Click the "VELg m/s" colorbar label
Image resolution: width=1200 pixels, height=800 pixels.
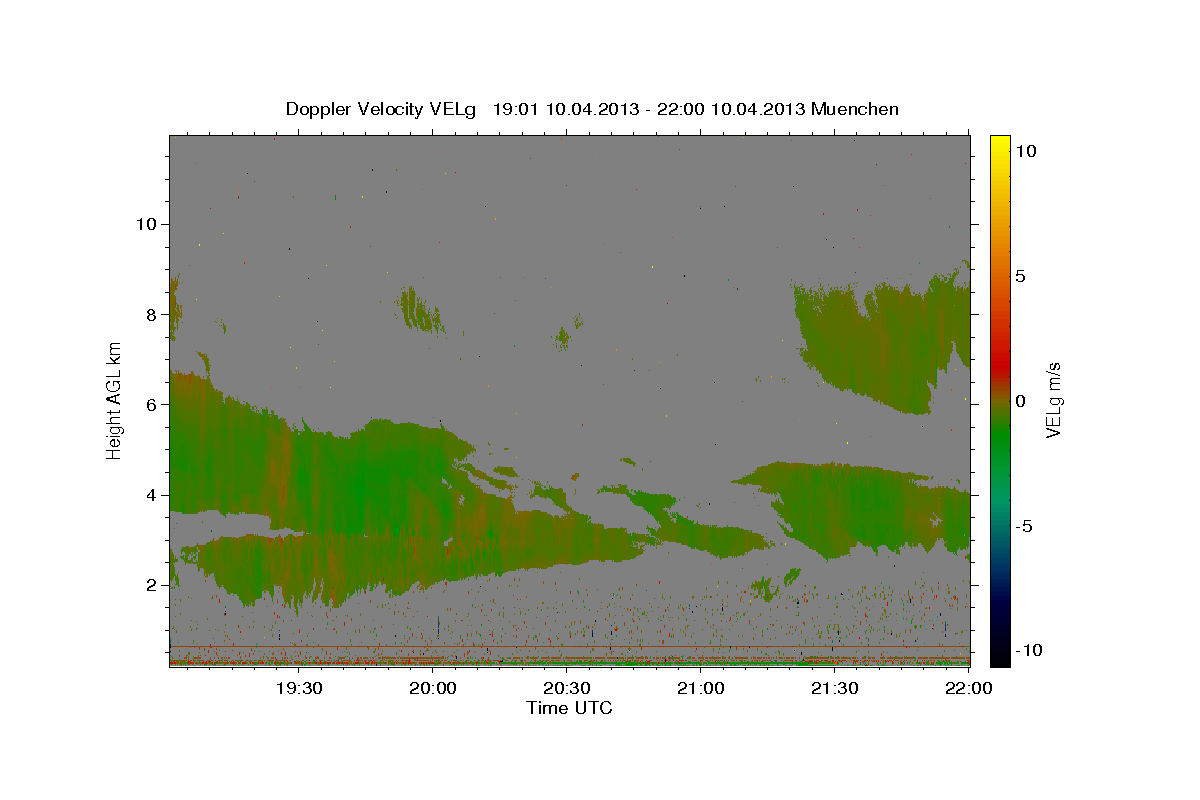click(1053, 400)
